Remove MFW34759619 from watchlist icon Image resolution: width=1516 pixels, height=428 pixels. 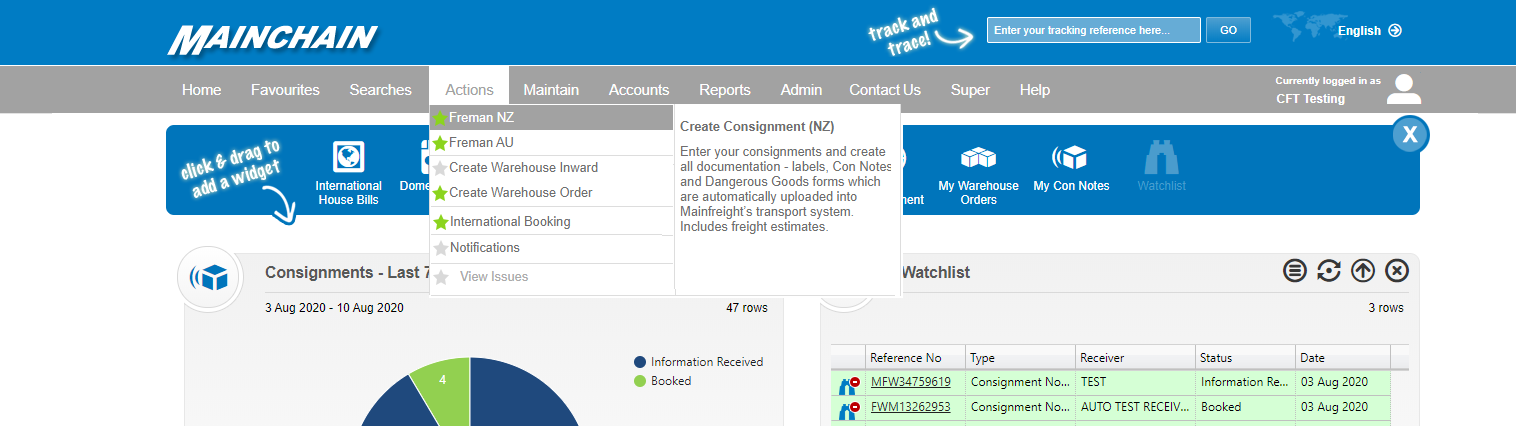pos(848,384)
